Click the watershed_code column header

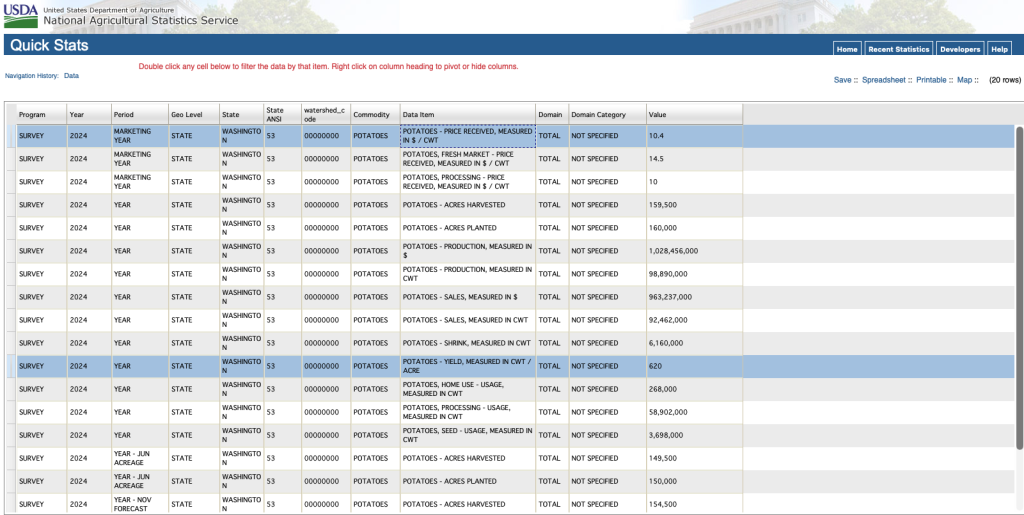pos(325,114)
